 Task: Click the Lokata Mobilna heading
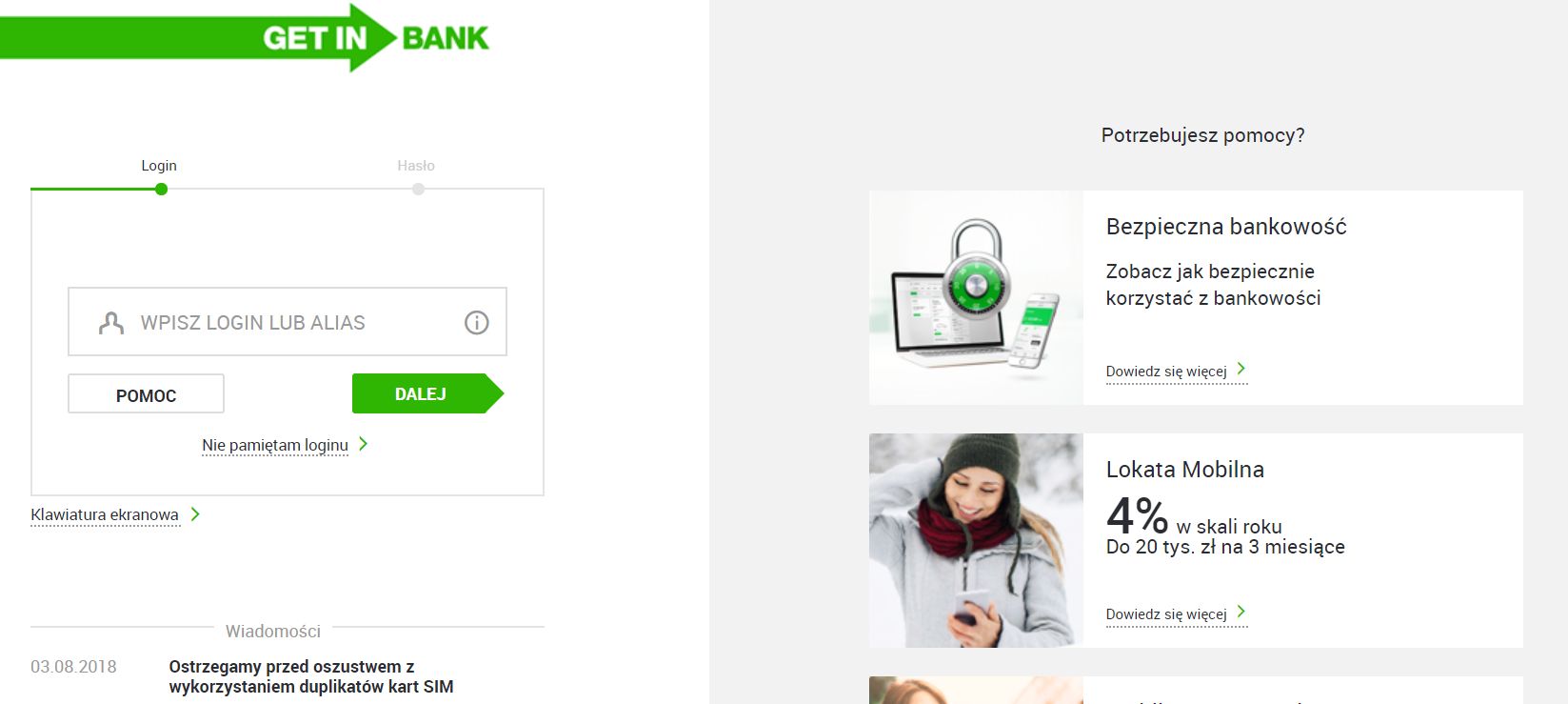tap(1185, 470)
